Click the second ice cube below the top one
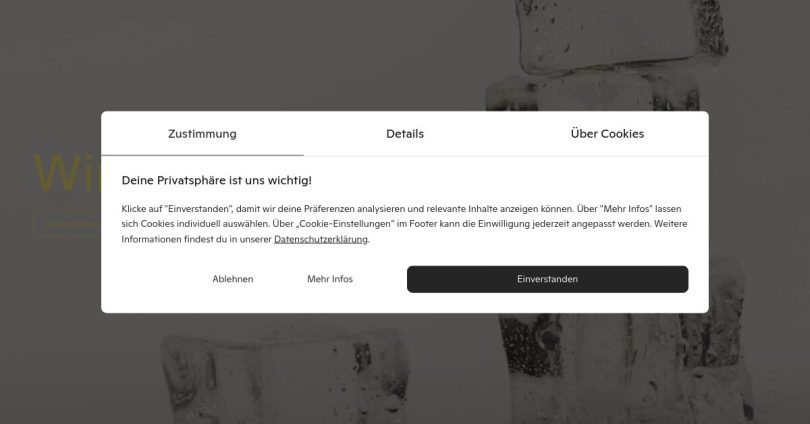The width and height of the screenshot is (810, 424). coord(594,93)
